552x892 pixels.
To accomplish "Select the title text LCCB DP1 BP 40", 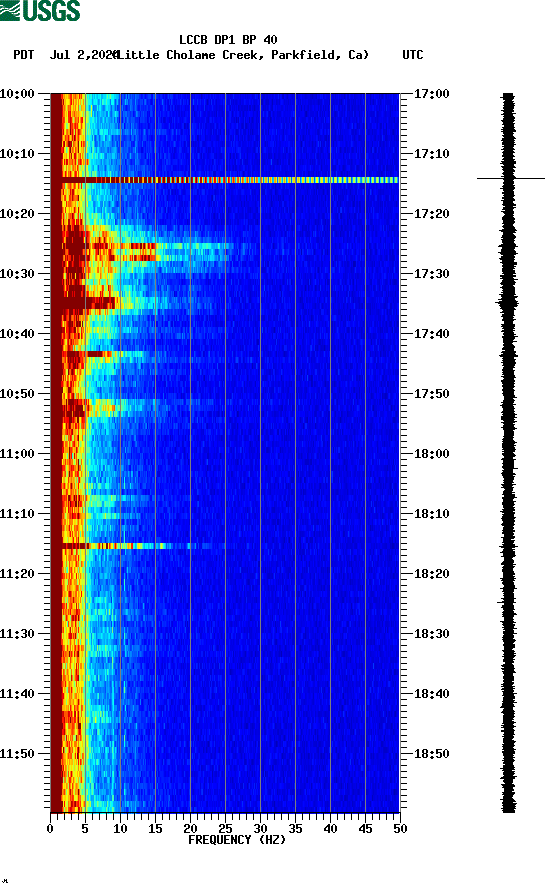I will [x=228, y=40].
